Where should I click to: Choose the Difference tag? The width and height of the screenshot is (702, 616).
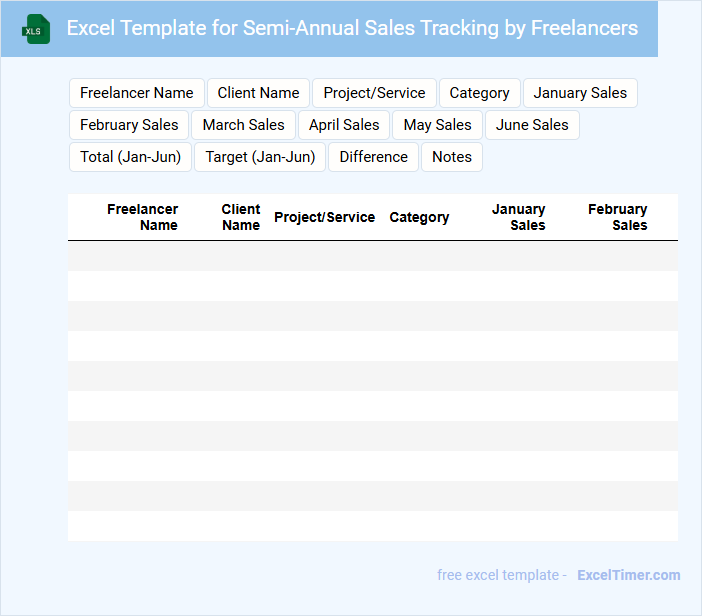pyautogui.click(x=373, y=157)
